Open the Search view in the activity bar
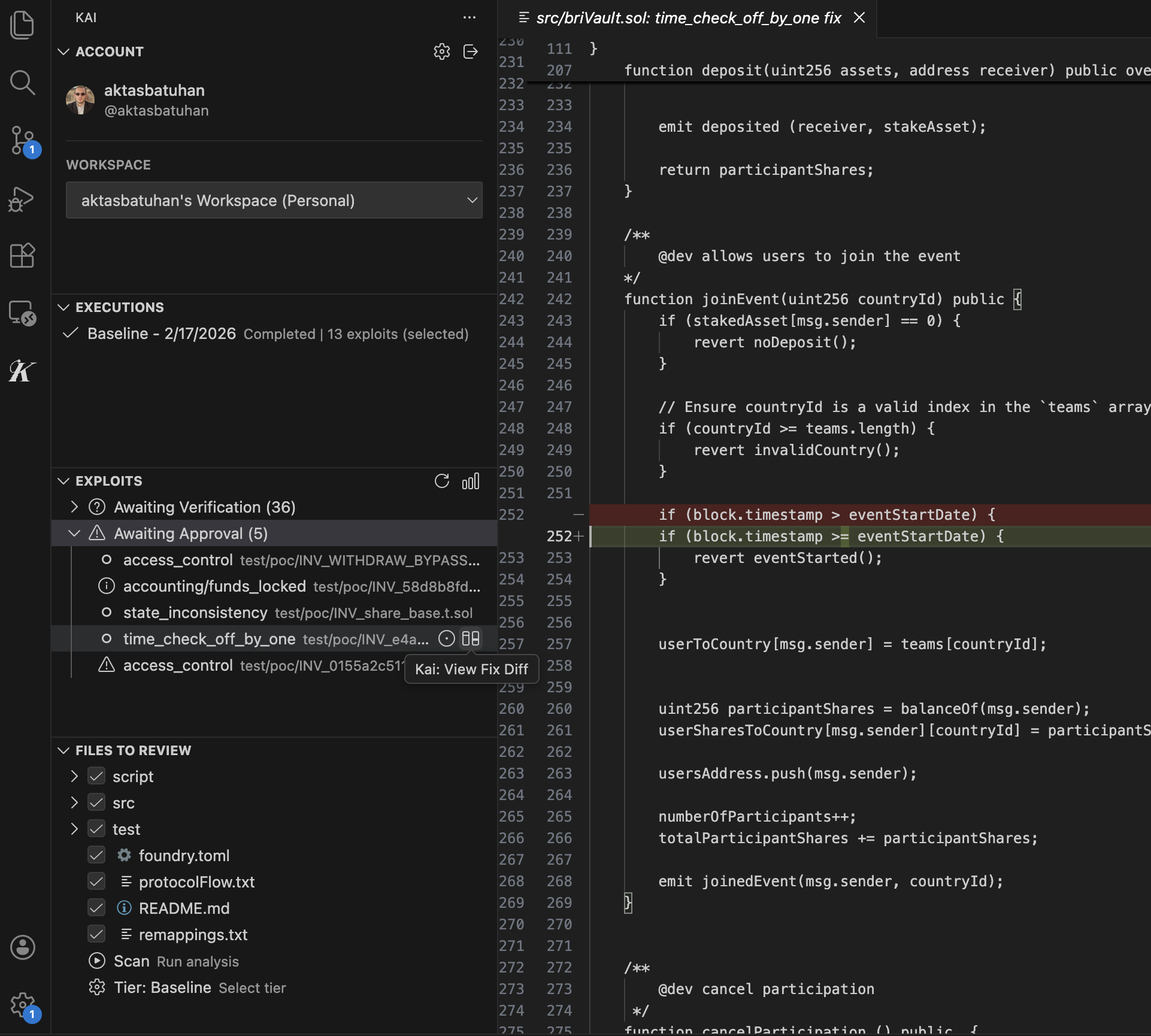The image size is (1151, 1036). pyautogui.click(x=22, y=83)
